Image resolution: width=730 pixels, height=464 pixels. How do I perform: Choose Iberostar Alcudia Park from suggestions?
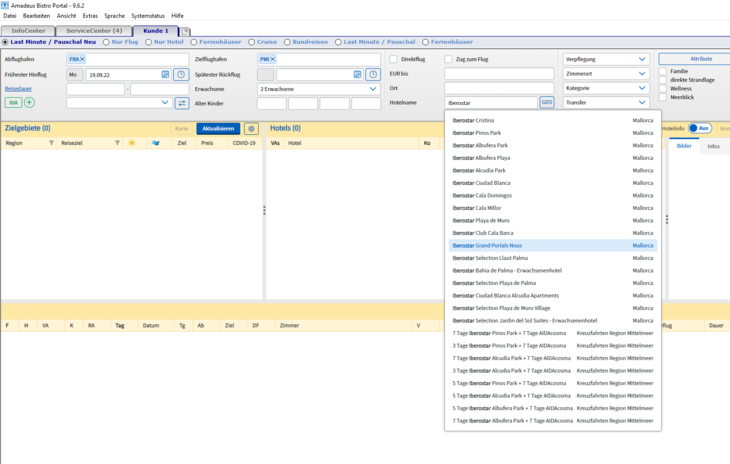click(x=553, y=170)
